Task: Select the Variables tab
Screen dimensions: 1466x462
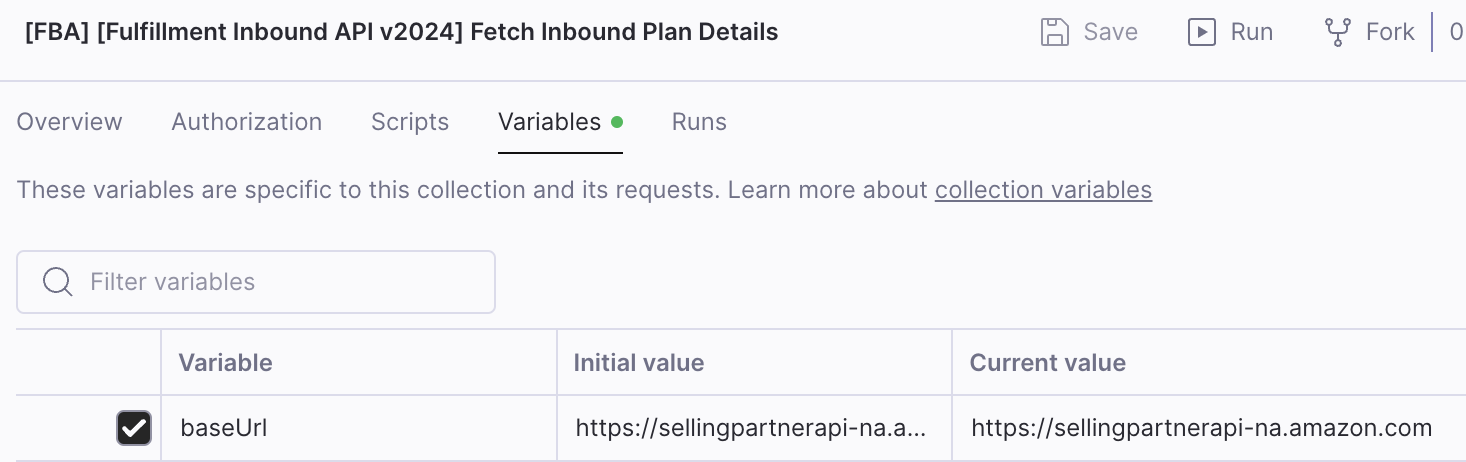Action: 550,122
